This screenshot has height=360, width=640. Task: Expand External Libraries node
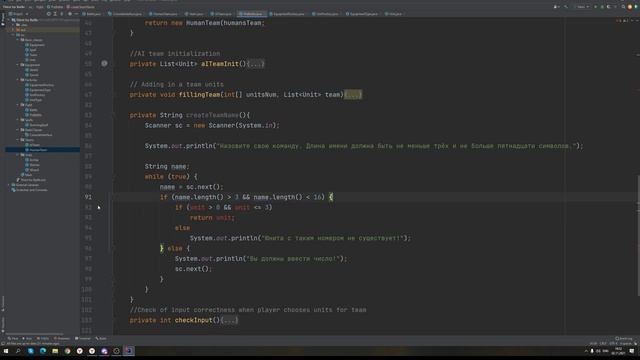tap(9, 185)
